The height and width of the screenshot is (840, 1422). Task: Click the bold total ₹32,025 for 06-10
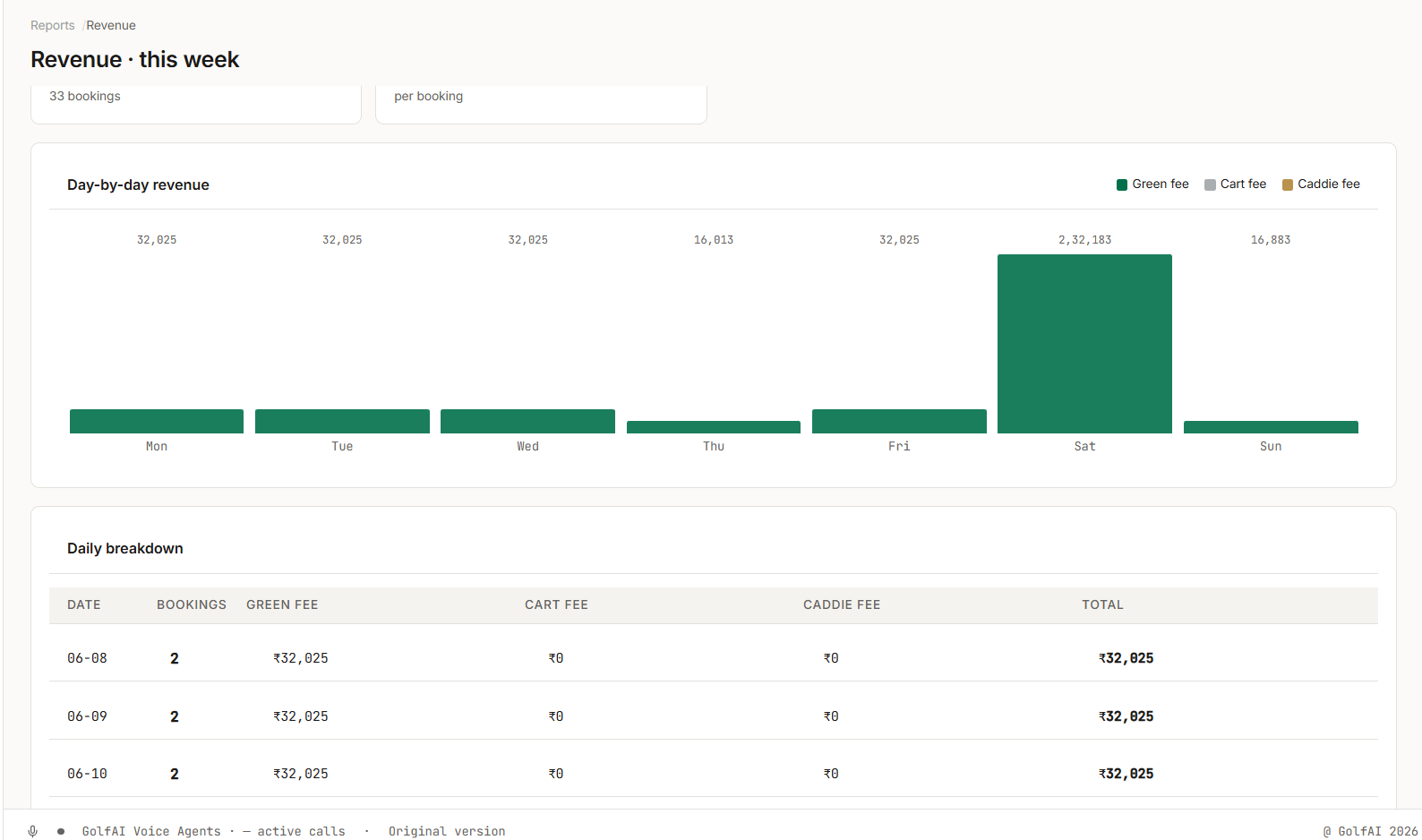coord(1126,774)
